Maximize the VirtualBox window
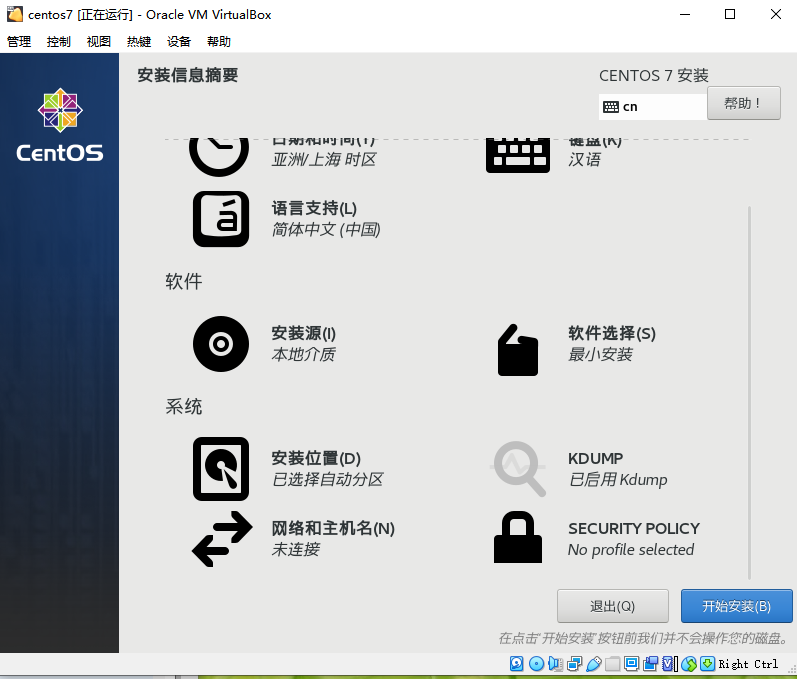The width and height of the screenshot is (797, 679). [730, 14]
